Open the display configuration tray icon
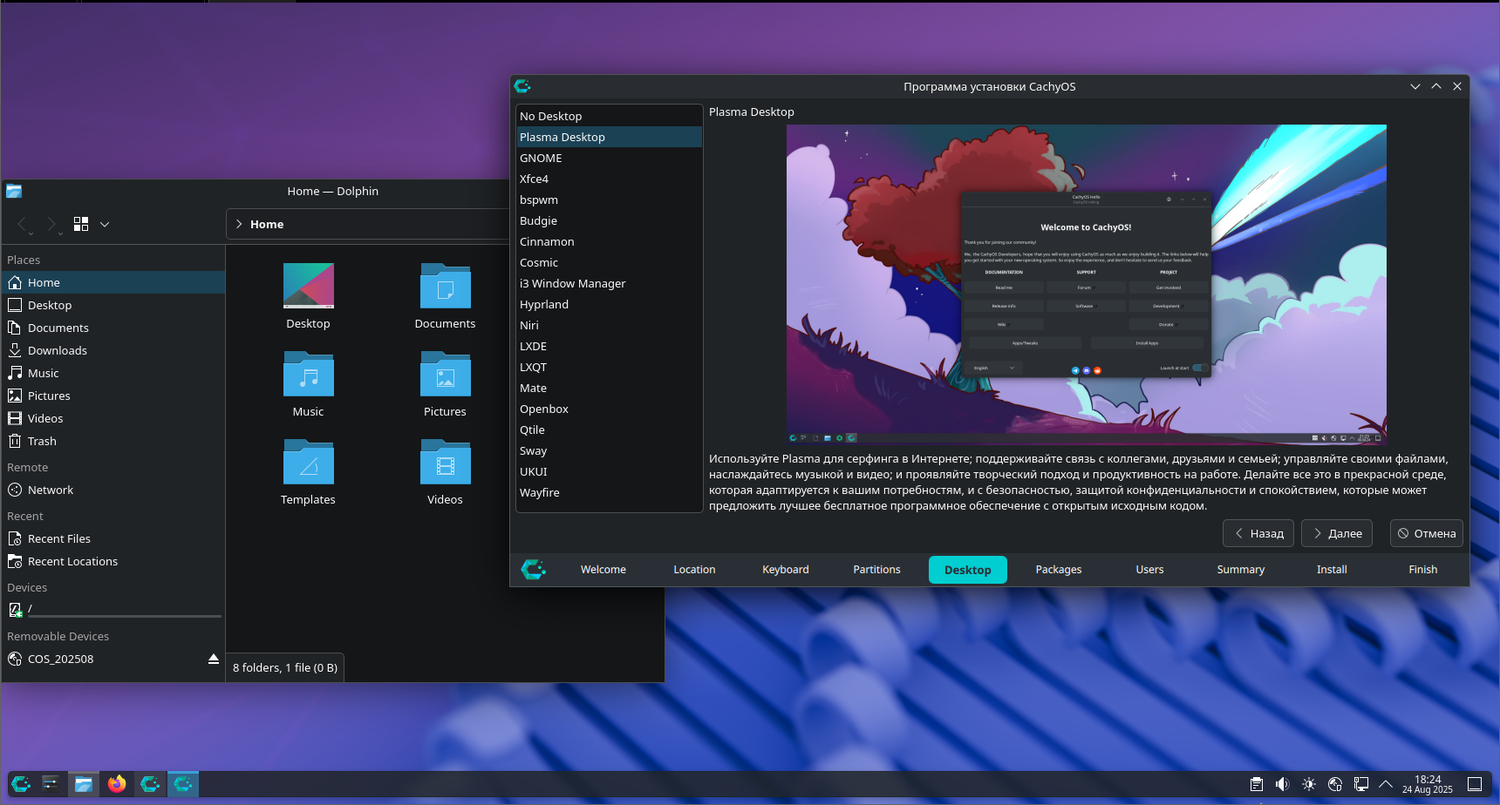Image resolution: width=1500 pixels, height=805 pixels. tap(1361, 784)
